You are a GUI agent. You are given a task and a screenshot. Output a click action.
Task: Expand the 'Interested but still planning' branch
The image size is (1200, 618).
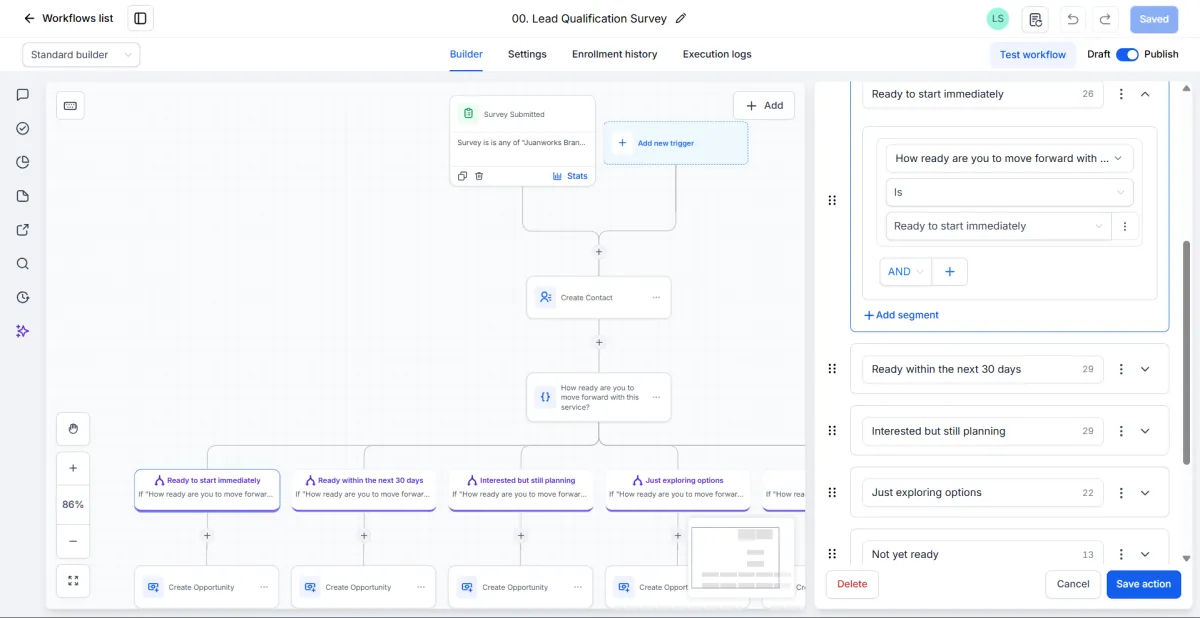point(1145,431)
